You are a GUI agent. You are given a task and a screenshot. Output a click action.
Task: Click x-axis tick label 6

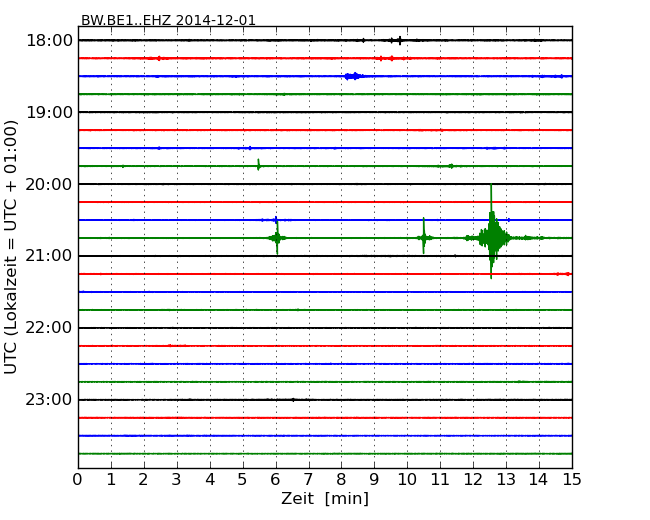tap(276, 479)
